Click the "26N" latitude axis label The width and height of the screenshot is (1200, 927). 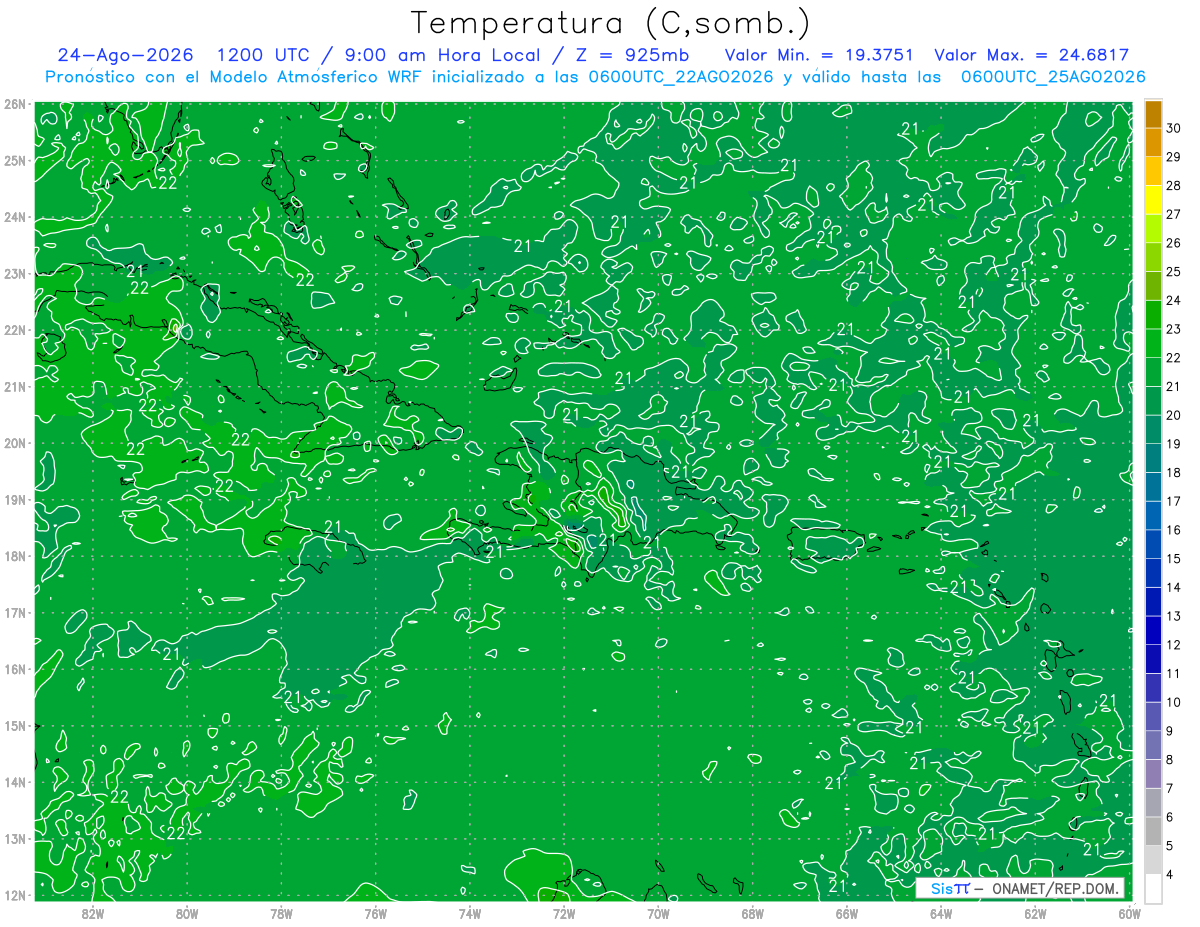coord(15,104)
